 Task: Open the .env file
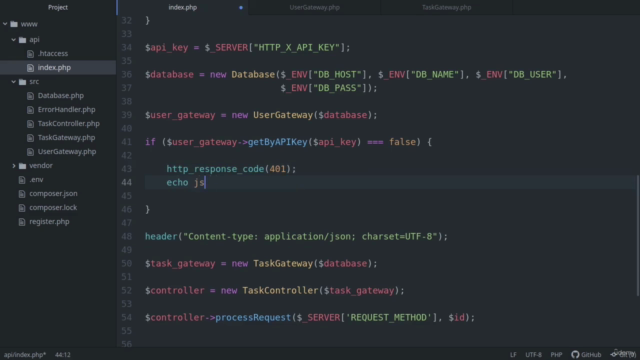36,180
